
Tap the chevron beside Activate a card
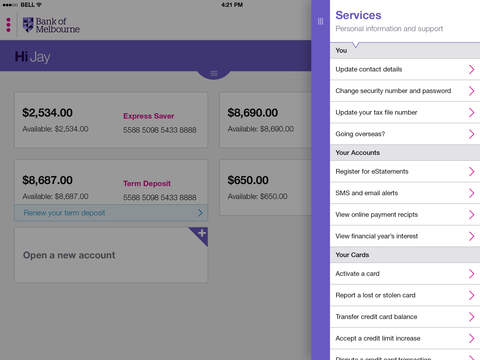[x=471, y=274]
